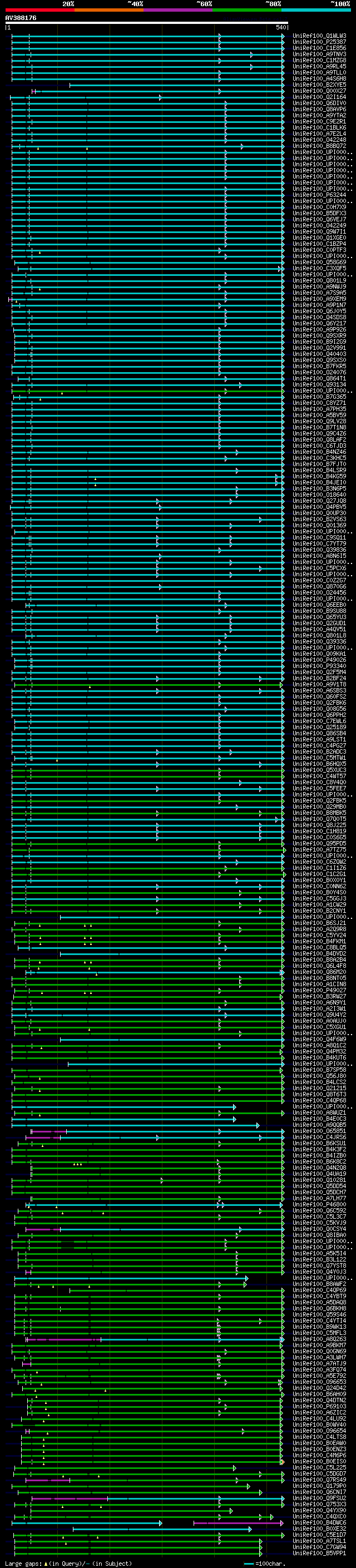The width and height of the screenshot is (356, 1568).
Task: Select the UniRef100_Q6VEJ7 label
Action: click(319, 219)
